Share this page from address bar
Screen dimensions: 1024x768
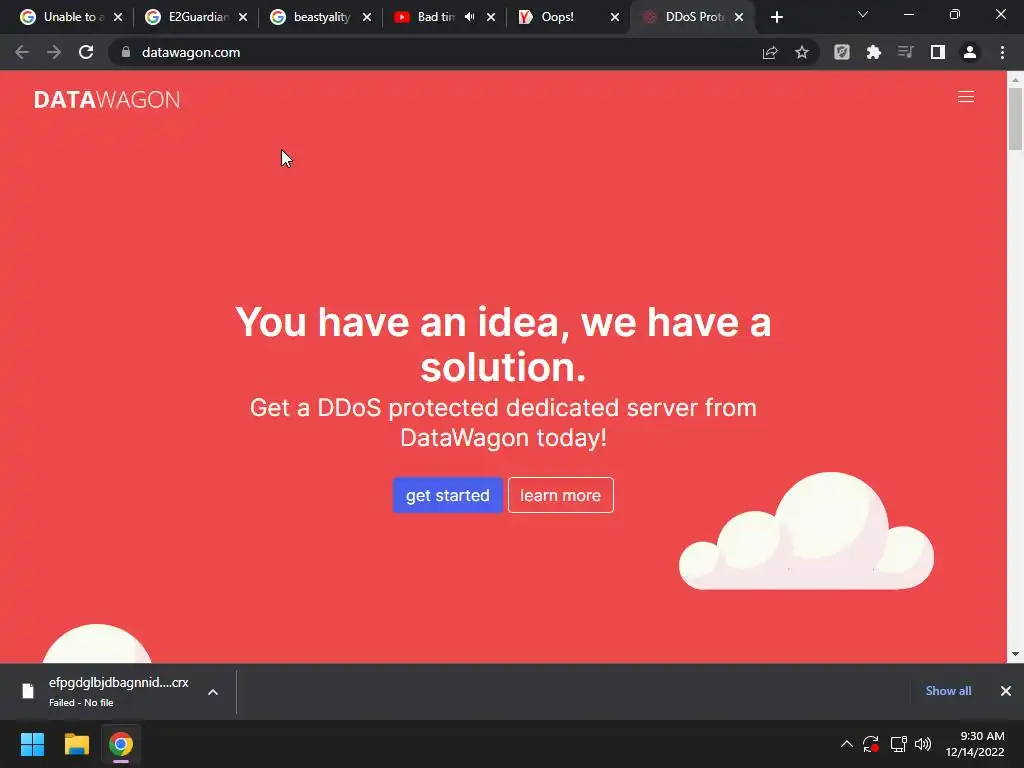click(x=770, y=52)
